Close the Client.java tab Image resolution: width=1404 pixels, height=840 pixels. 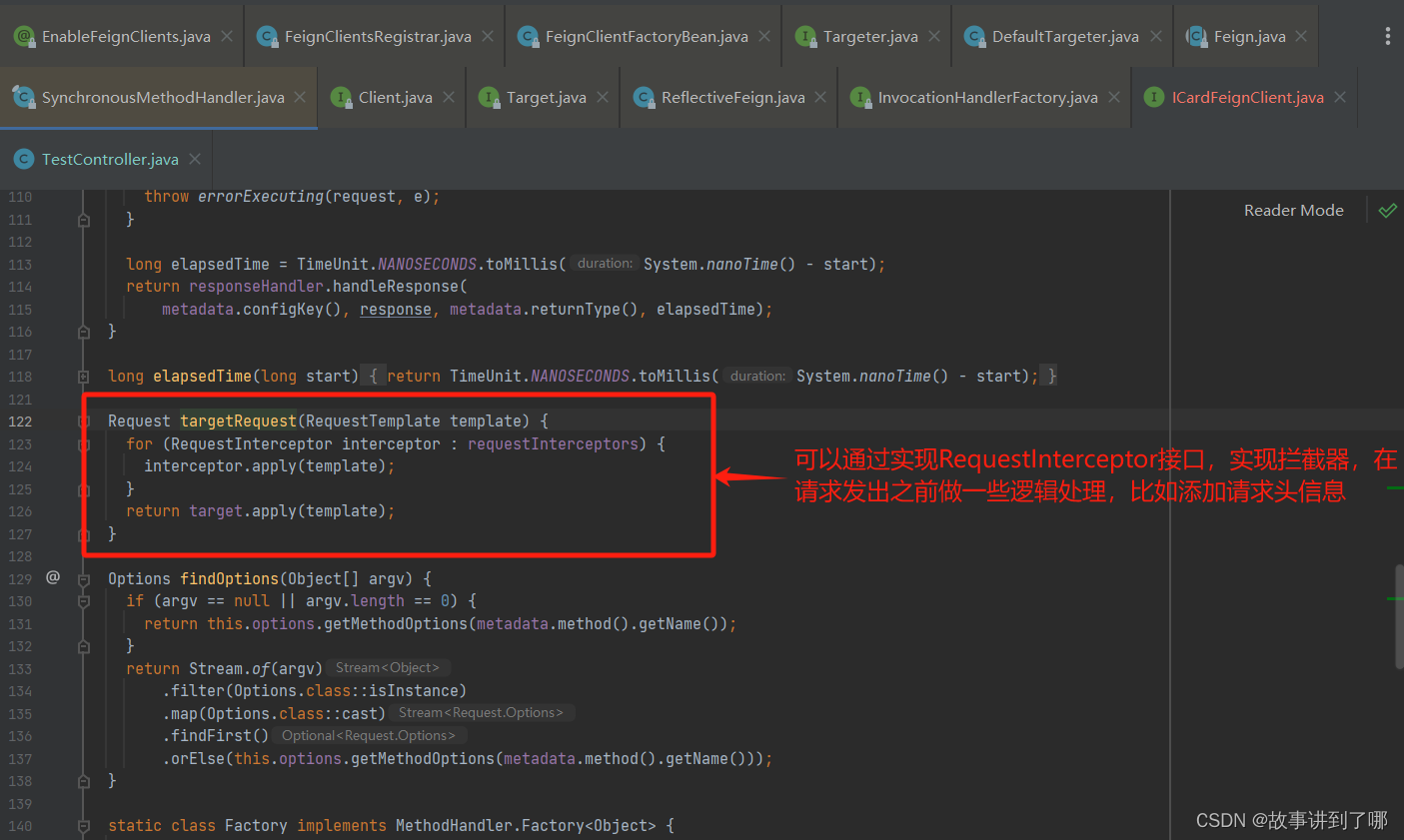(x=449, y=97)
